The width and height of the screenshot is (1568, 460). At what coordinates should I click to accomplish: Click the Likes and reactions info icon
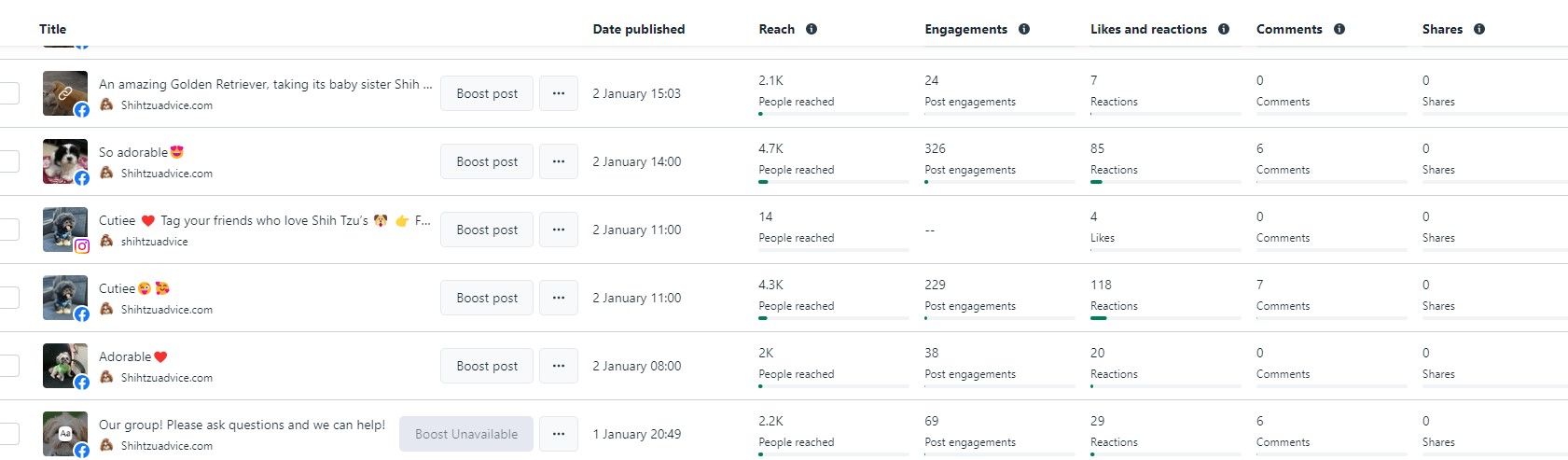pyautogui.click(x=1224, y=29)
